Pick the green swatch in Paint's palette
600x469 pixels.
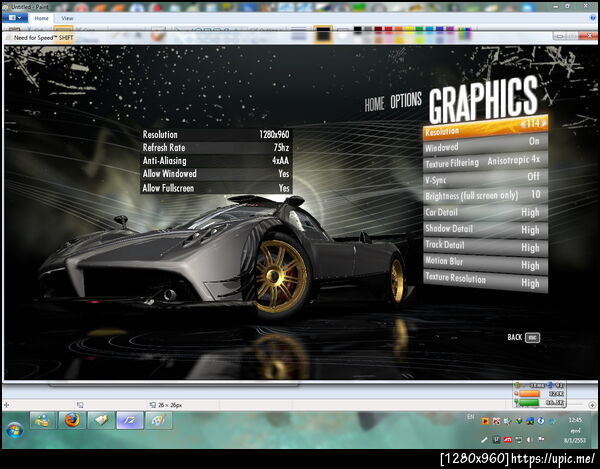pos(419,29)
